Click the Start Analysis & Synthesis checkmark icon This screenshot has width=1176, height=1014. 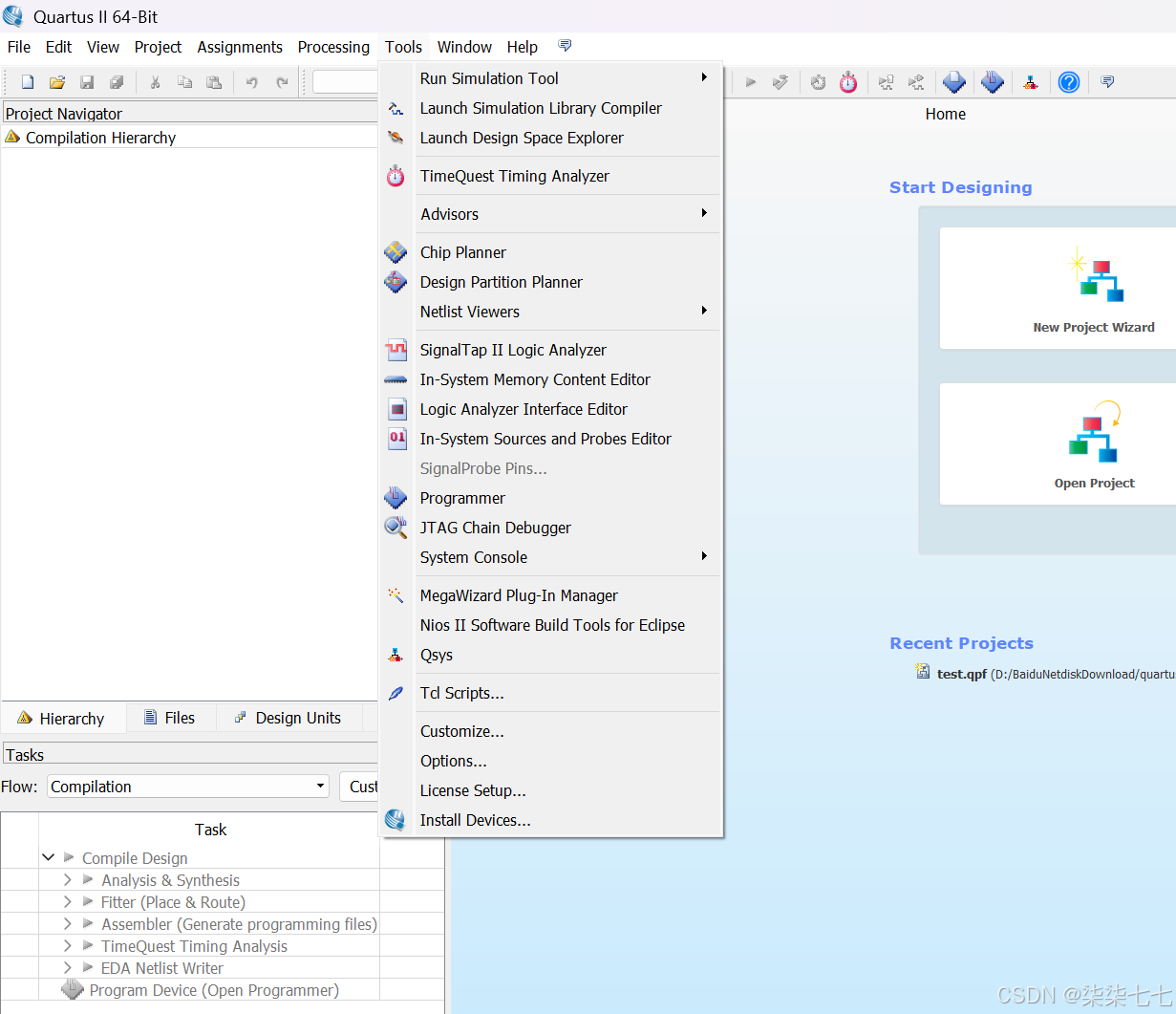[780, 82]
